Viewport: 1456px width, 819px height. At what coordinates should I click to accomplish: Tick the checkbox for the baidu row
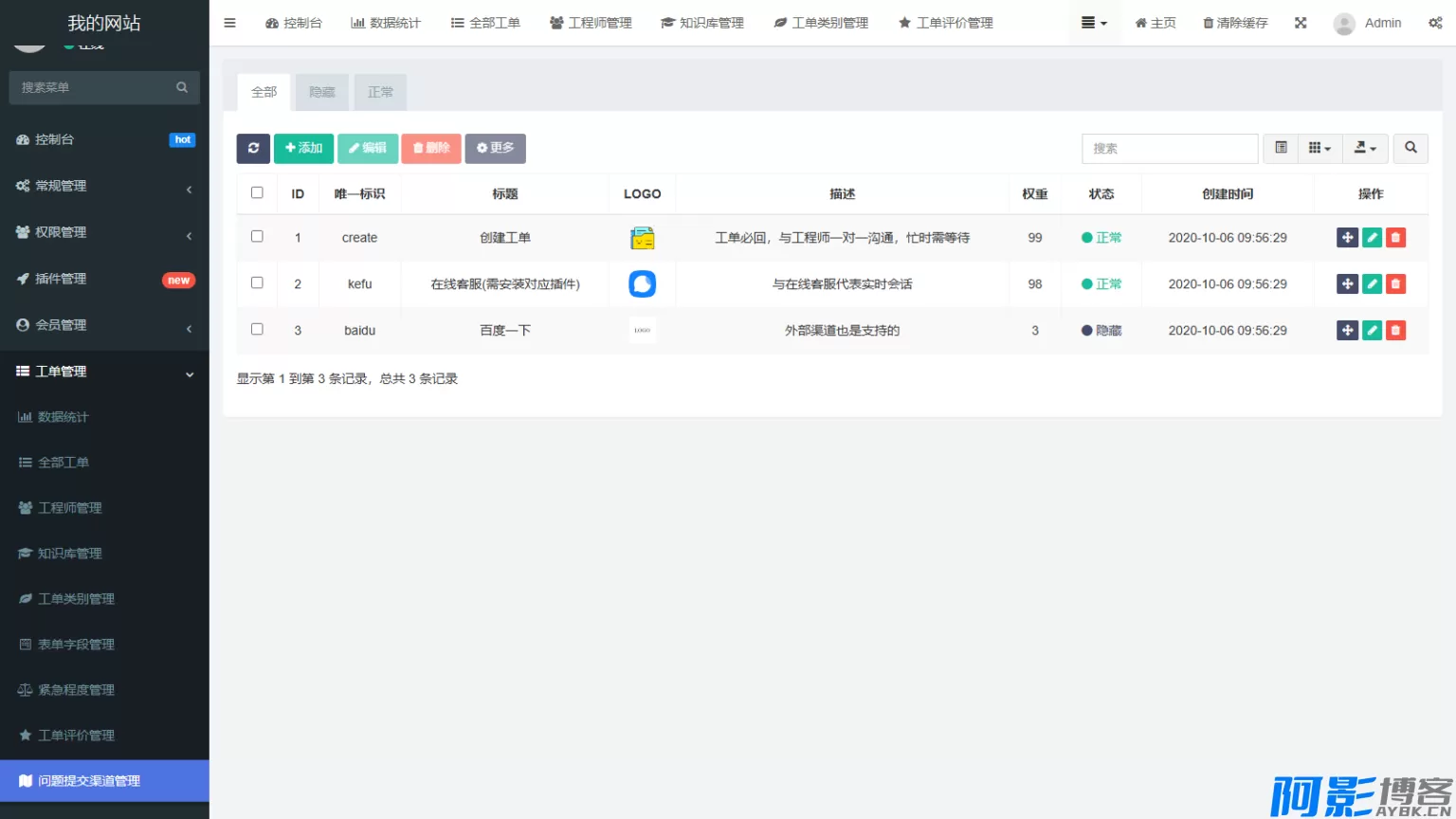257,330
